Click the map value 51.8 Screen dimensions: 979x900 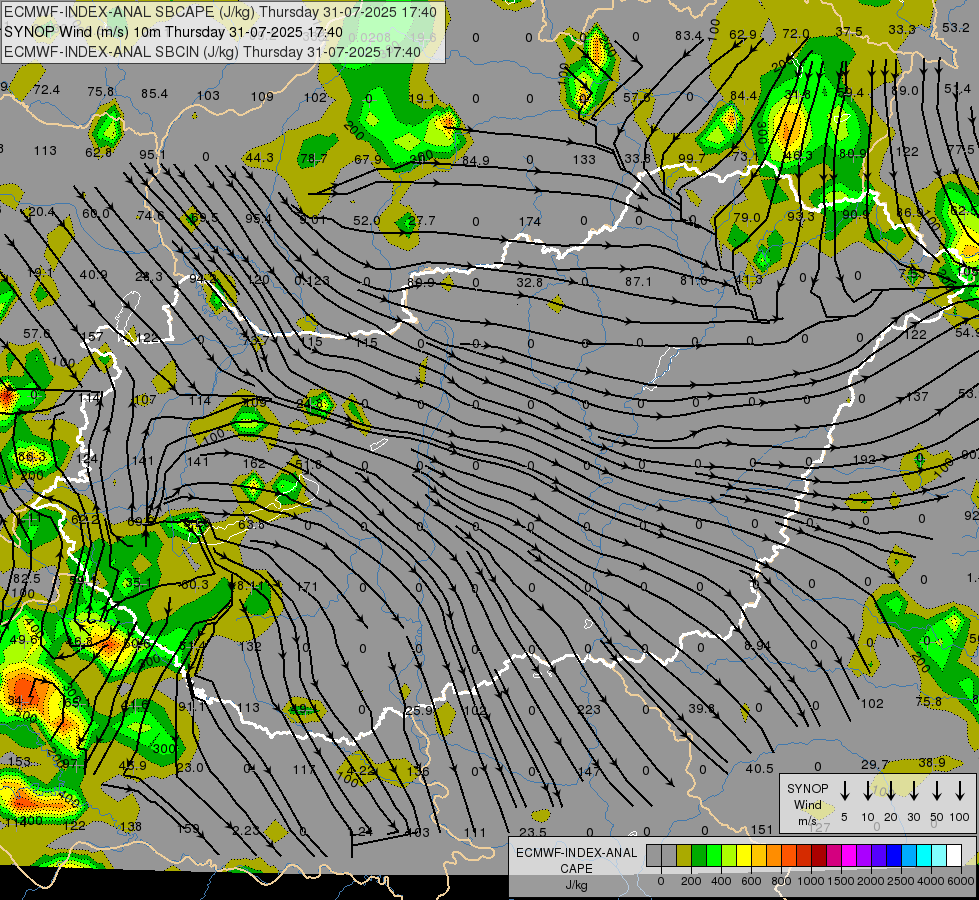[x=308, y=465]
